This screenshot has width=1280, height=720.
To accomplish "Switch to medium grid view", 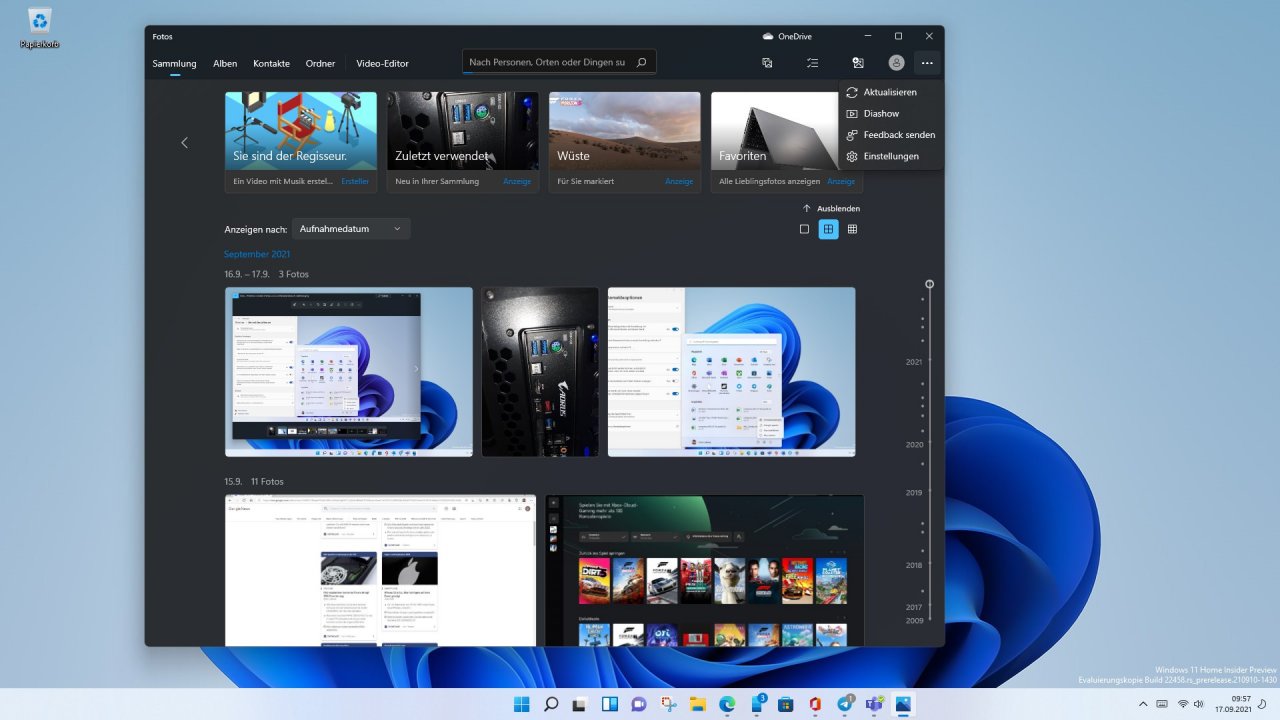I will coord(828,229).
